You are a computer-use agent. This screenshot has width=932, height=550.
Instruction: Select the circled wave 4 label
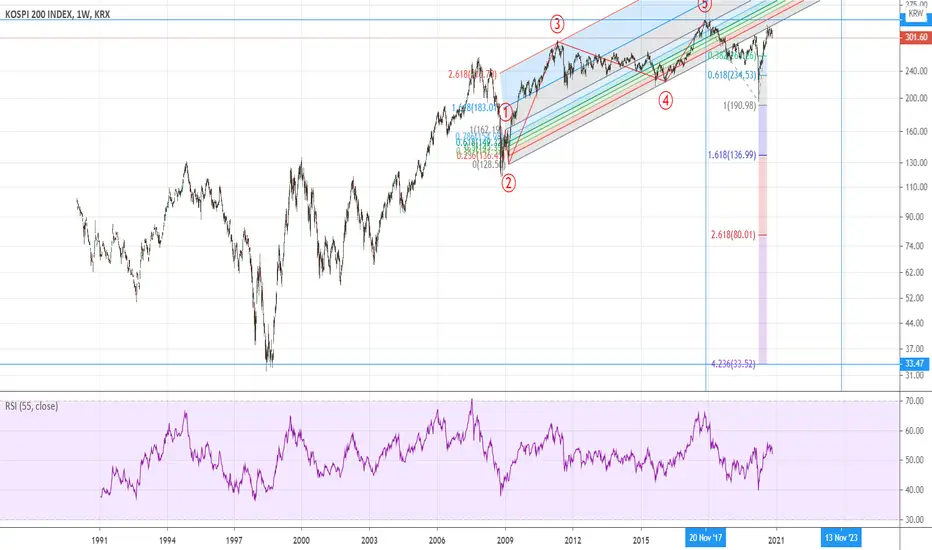pos(666,100)
